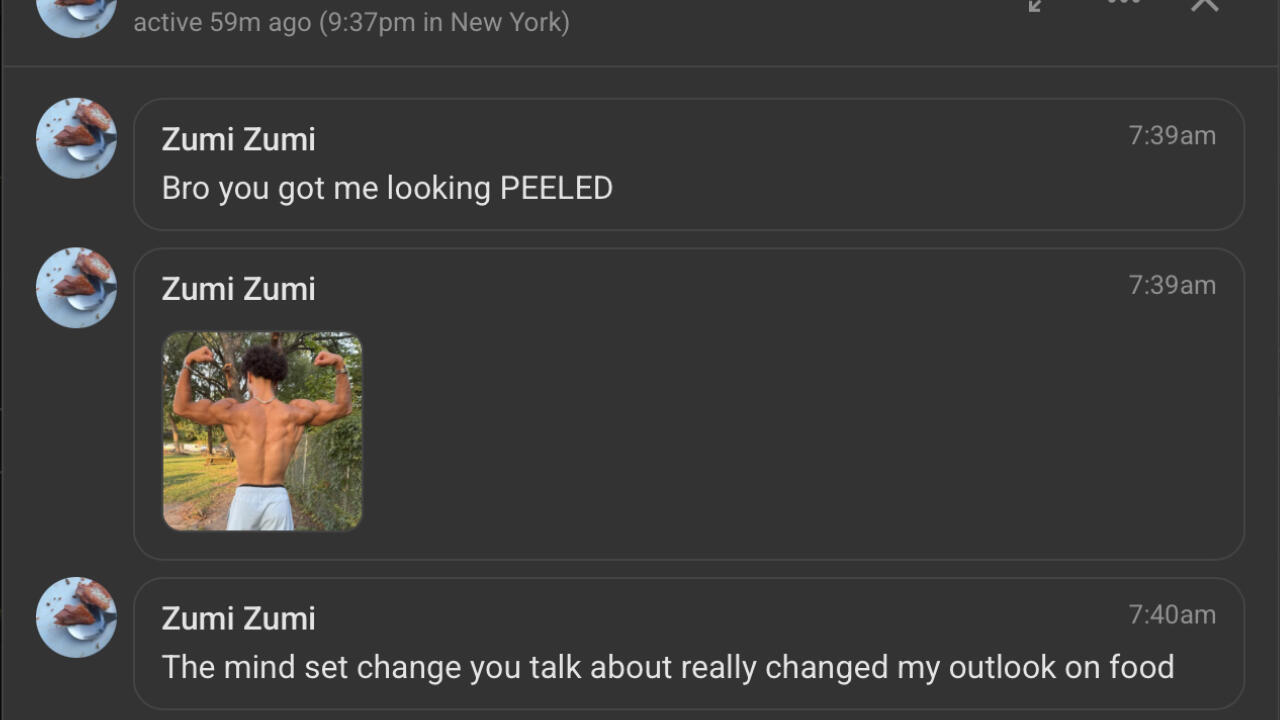This screenshot has height=720, width=1280.
Task: Open the more options ellipsis menu
Action: [1123, 3]
